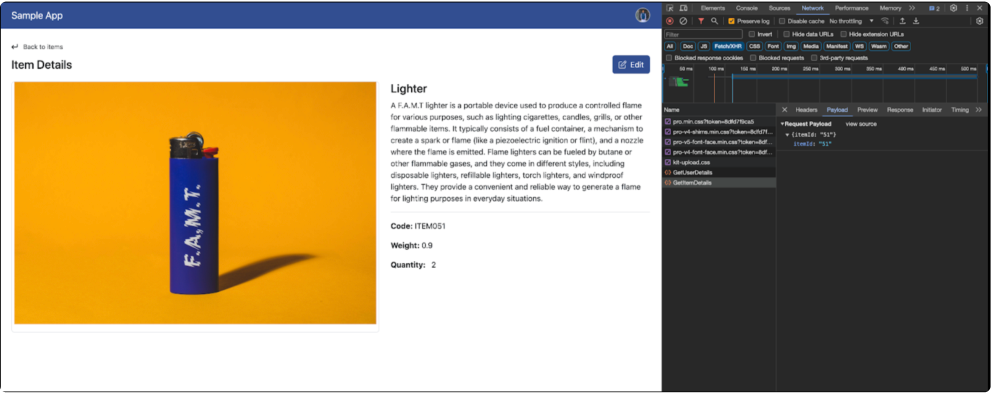992x393 pixels.
Task: Enable the Disable cache checkbox
Action: tap(782, 21)
